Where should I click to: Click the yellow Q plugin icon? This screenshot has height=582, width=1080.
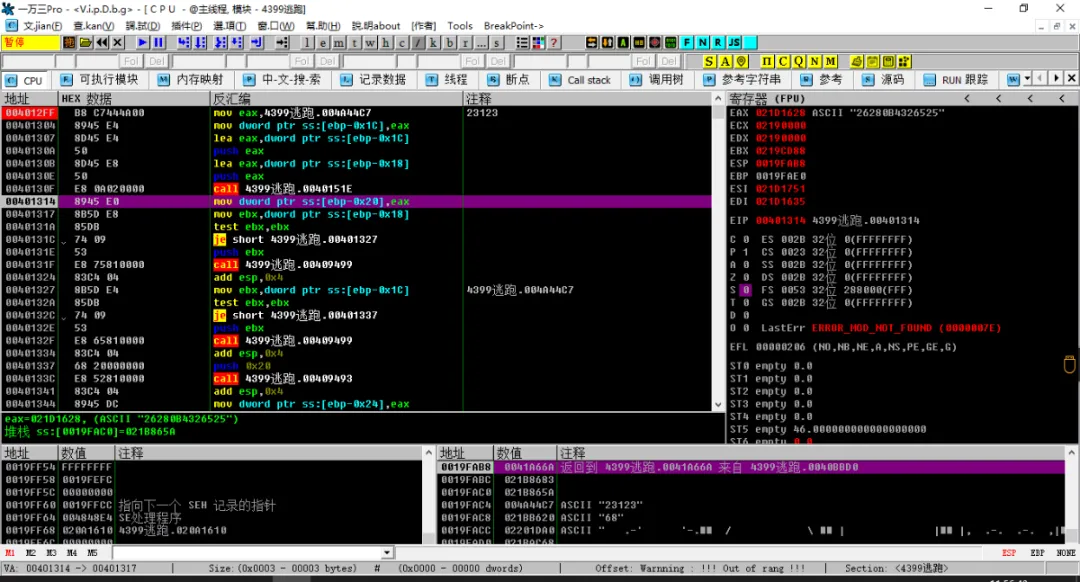pos(799,61)
